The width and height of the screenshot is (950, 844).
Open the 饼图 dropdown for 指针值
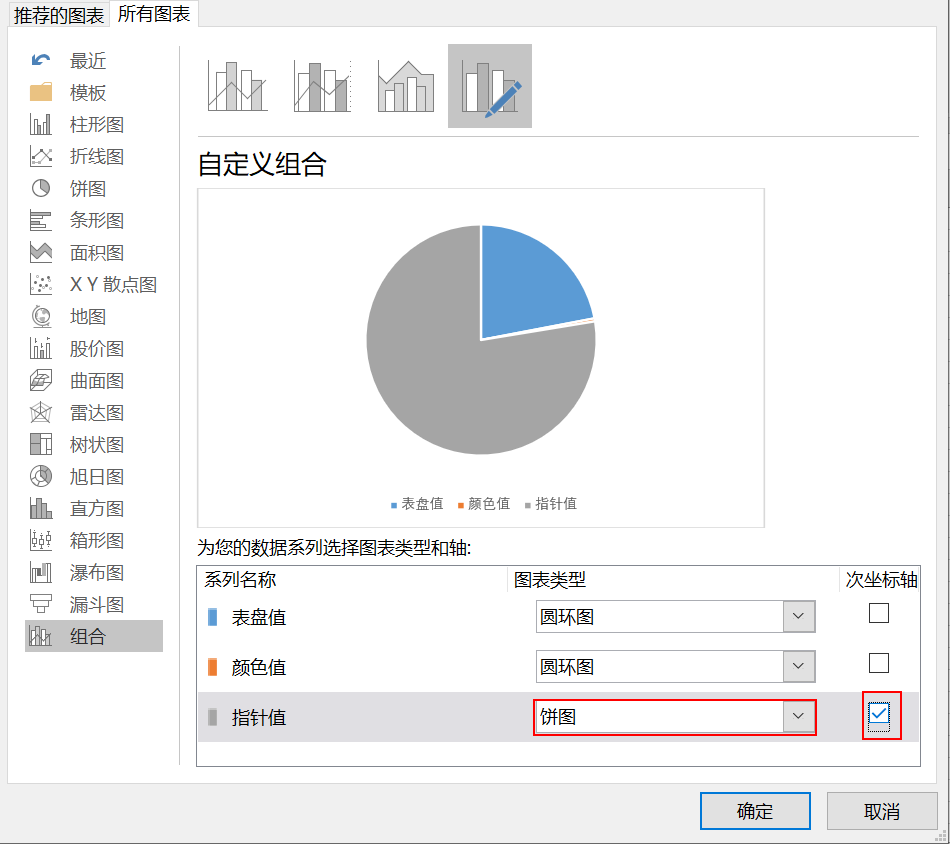(x=798, y=716)
